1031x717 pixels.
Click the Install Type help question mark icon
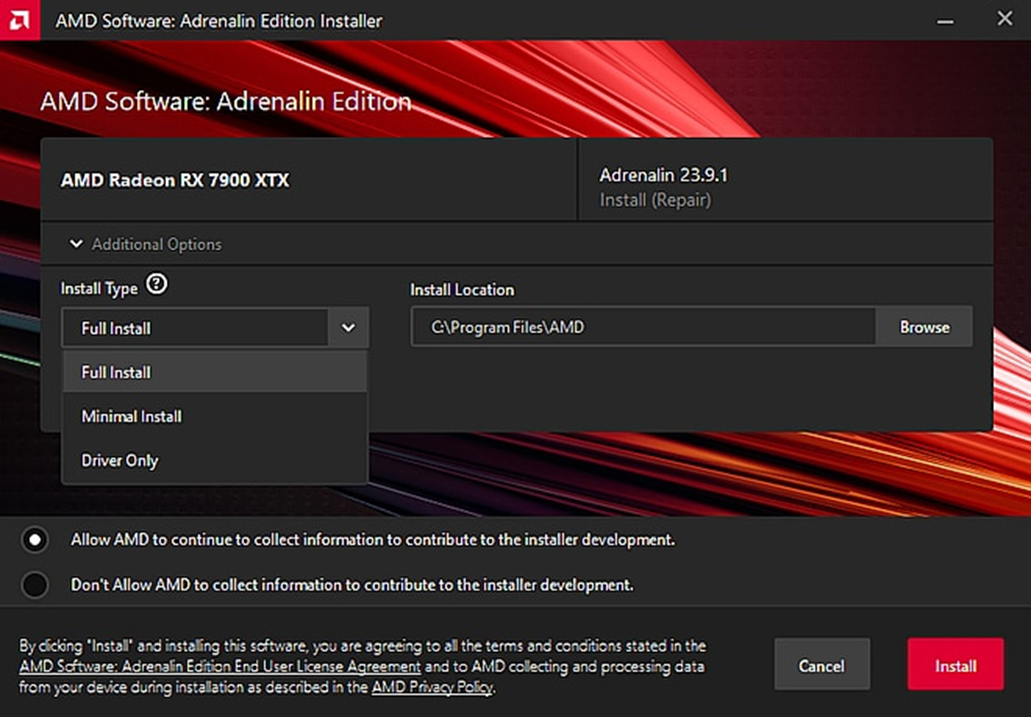click(156, 285)
